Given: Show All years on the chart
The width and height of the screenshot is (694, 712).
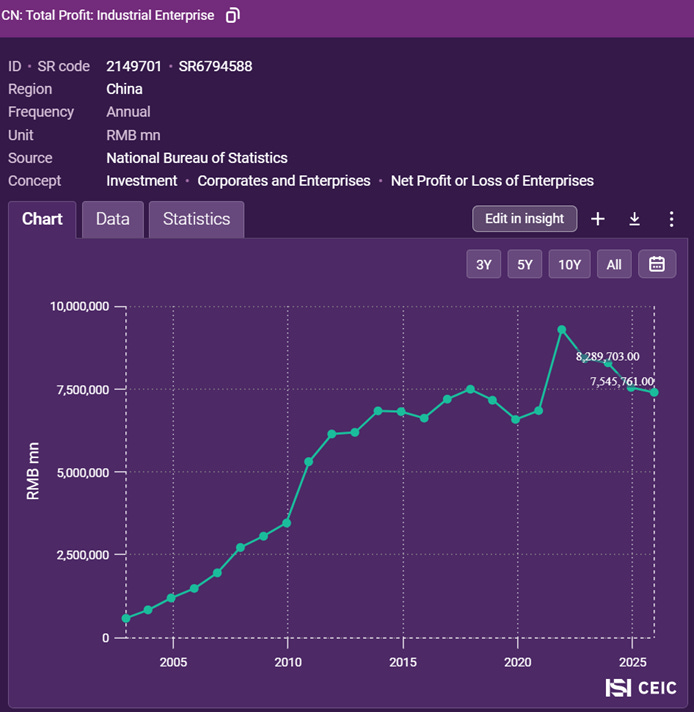Looking at the screenshot, I should point(614,264).
